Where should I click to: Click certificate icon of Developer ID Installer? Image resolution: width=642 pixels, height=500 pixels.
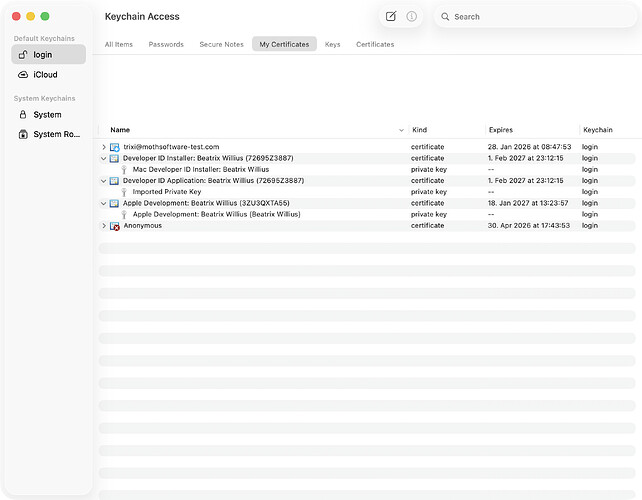(114, 158)
